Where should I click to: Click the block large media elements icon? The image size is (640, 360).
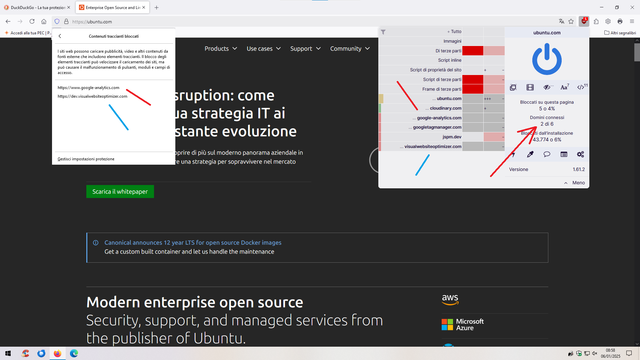[x=530, y=87]
